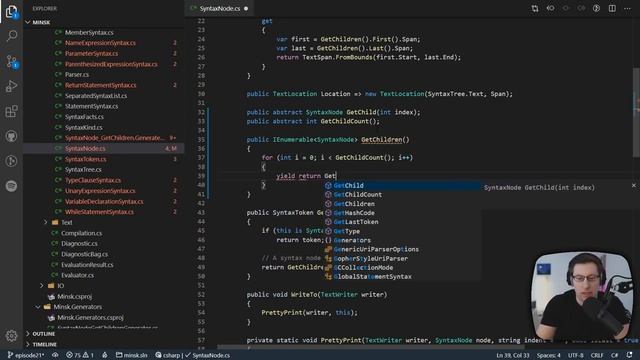Screen dimensions: 640x360
Task: Open the Run and Debug view
Action: coord(11,86)
